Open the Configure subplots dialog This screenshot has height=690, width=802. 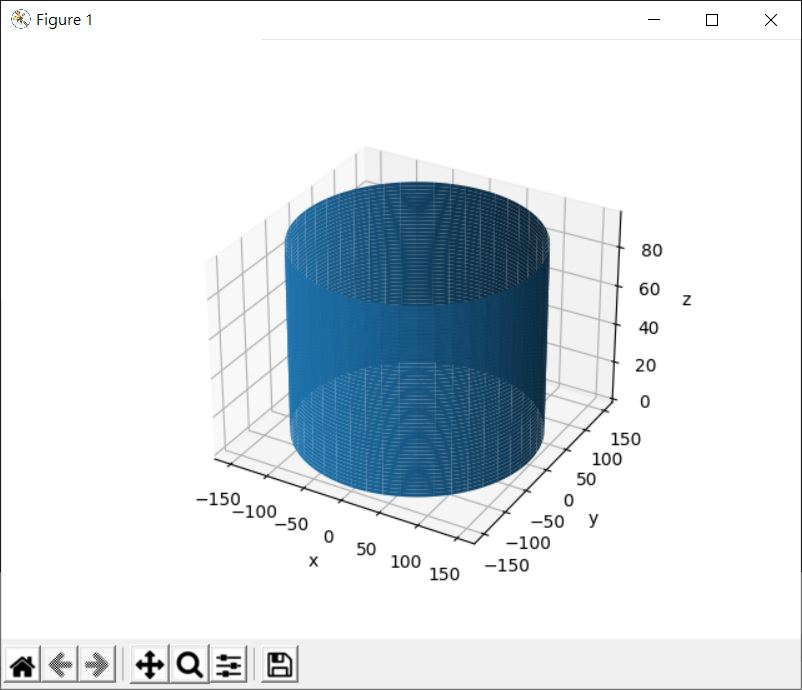click(229, 664)
